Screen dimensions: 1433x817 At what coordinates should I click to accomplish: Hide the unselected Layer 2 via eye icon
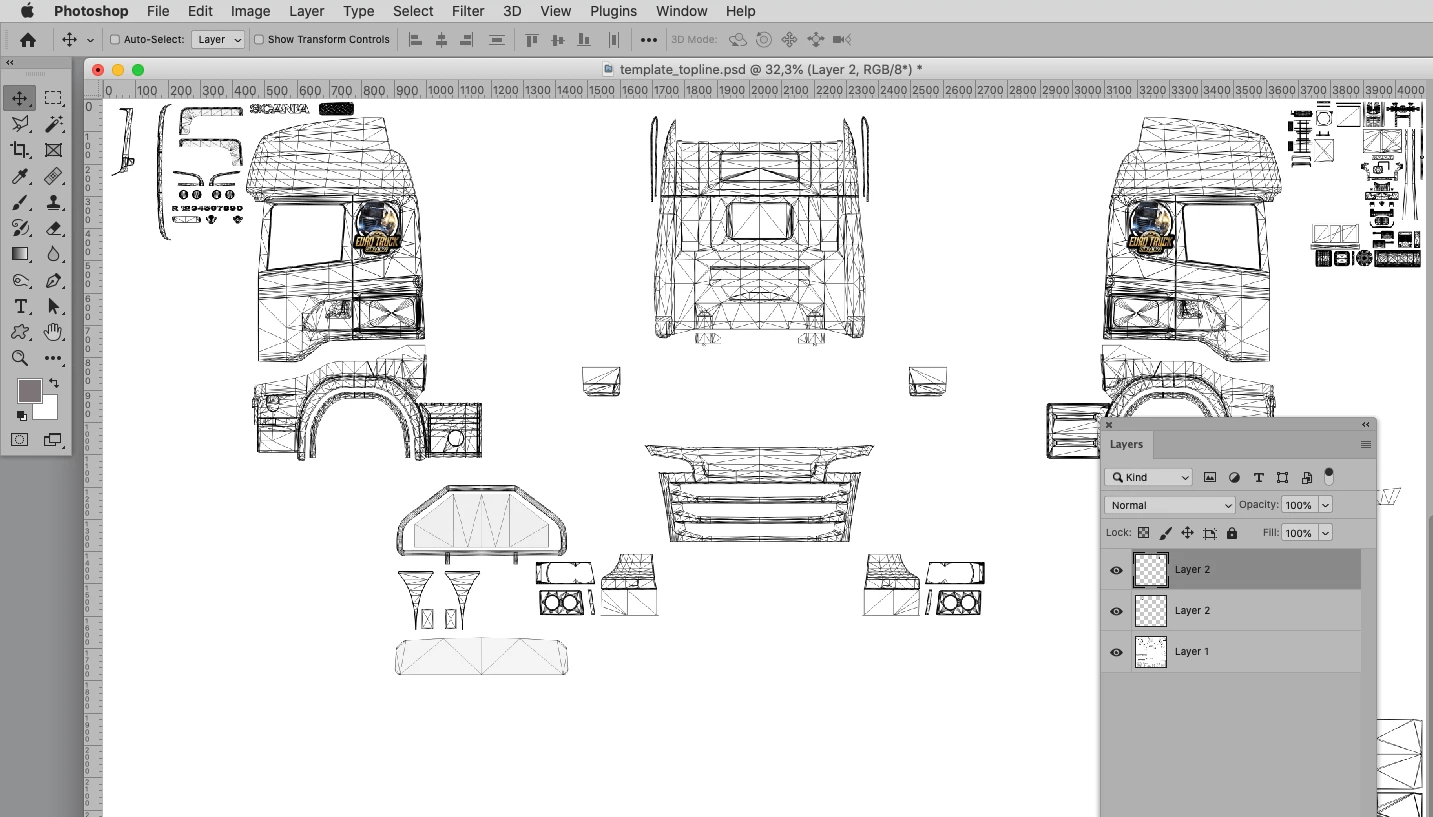[x=1117, y=611]
